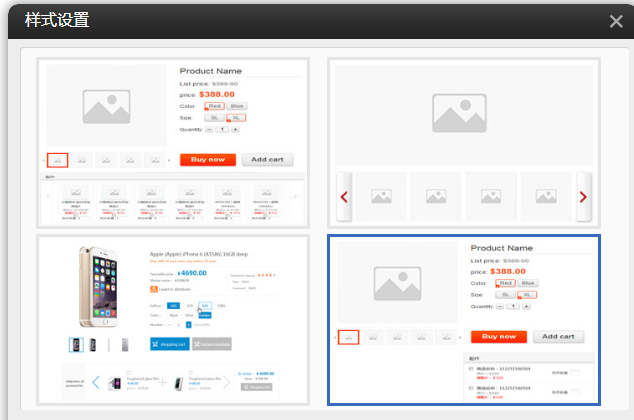Click Buy now in highlighted bottom-right template

(498, 337)
